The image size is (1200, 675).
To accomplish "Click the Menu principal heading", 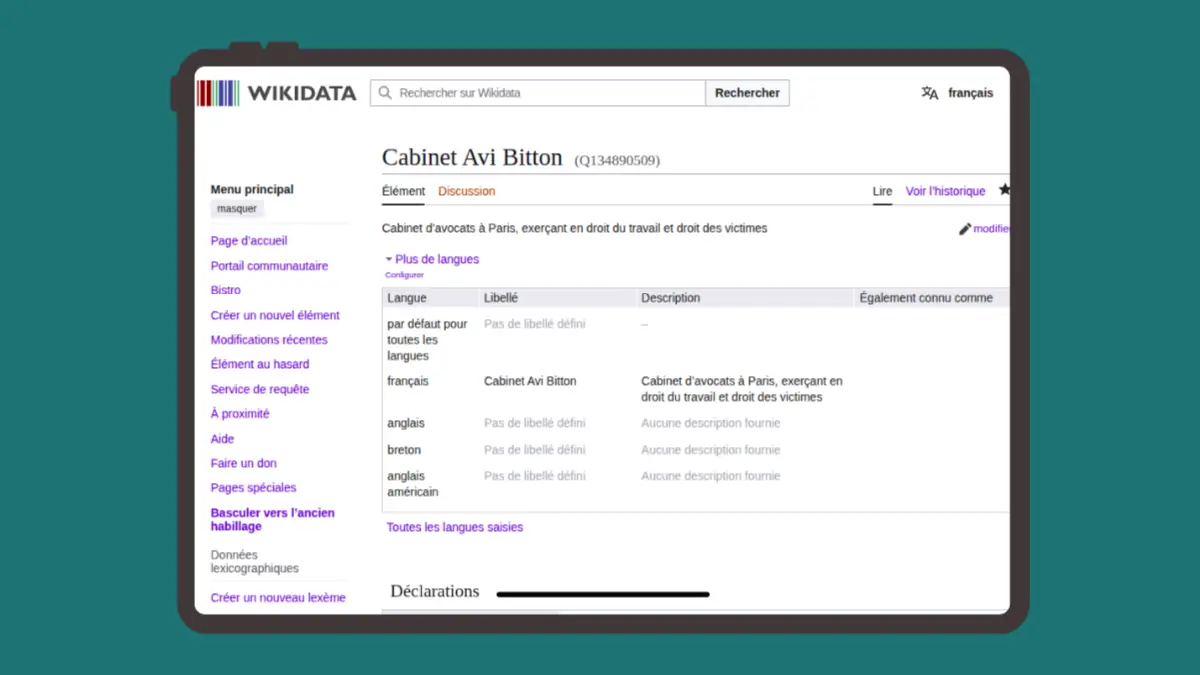I will (252, 189).
